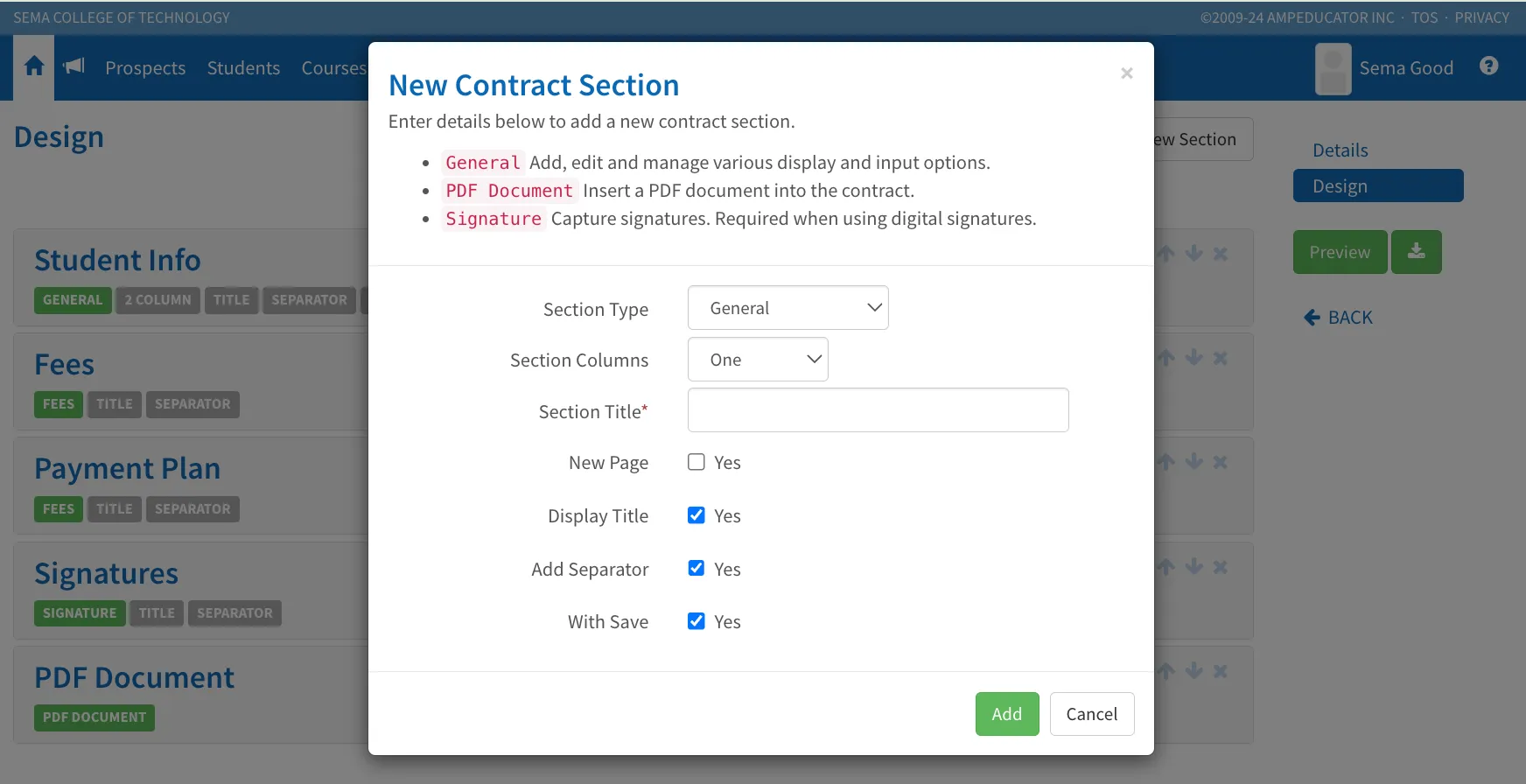
Task: Open the PRIVACY link in header
Action: 1482,17
